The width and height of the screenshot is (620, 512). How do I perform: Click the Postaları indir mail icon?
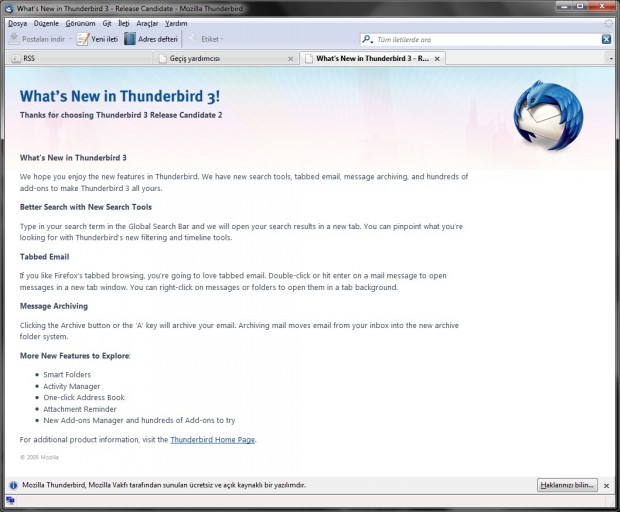(14, 39)
